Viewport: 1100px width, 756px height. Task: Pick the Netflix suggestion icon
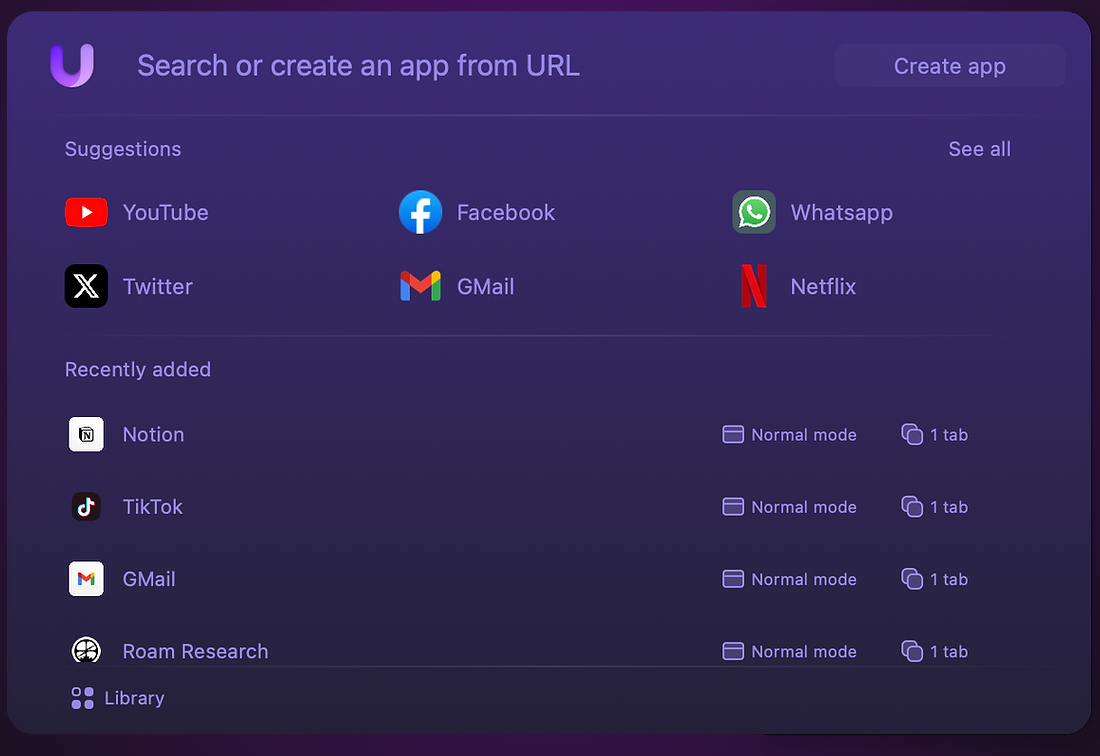pyautogui.click(x=753, y=286)
